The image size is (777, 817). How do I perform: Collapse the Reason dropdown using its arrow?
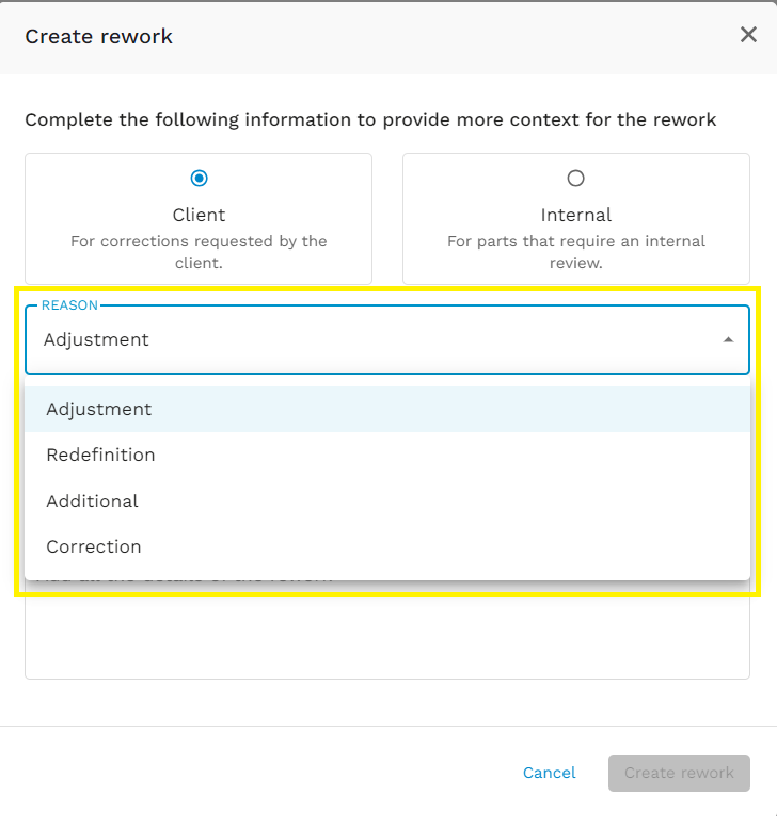click(x=728, y=339)
